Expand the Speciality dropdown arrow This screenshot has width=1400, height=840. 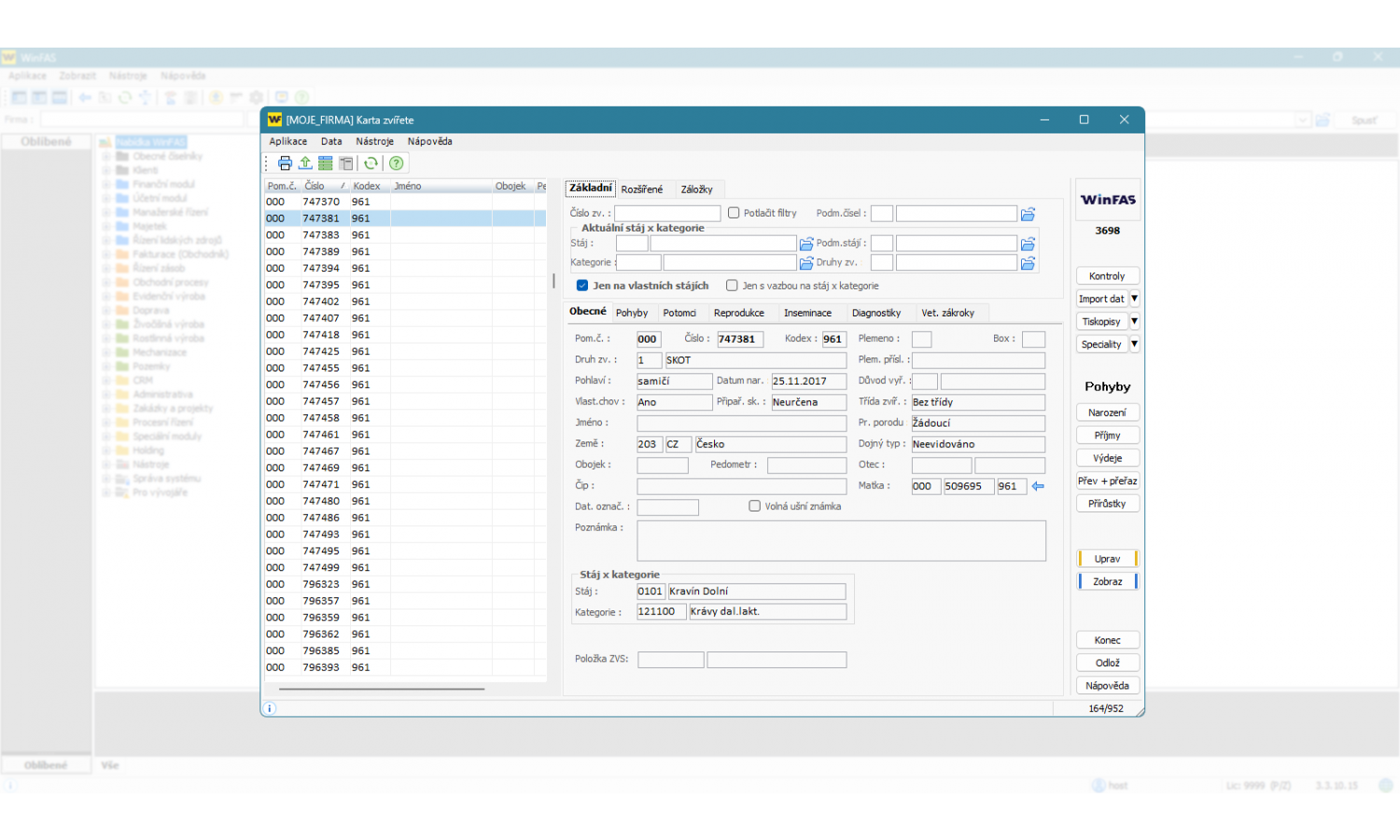tap(1134, 344)
